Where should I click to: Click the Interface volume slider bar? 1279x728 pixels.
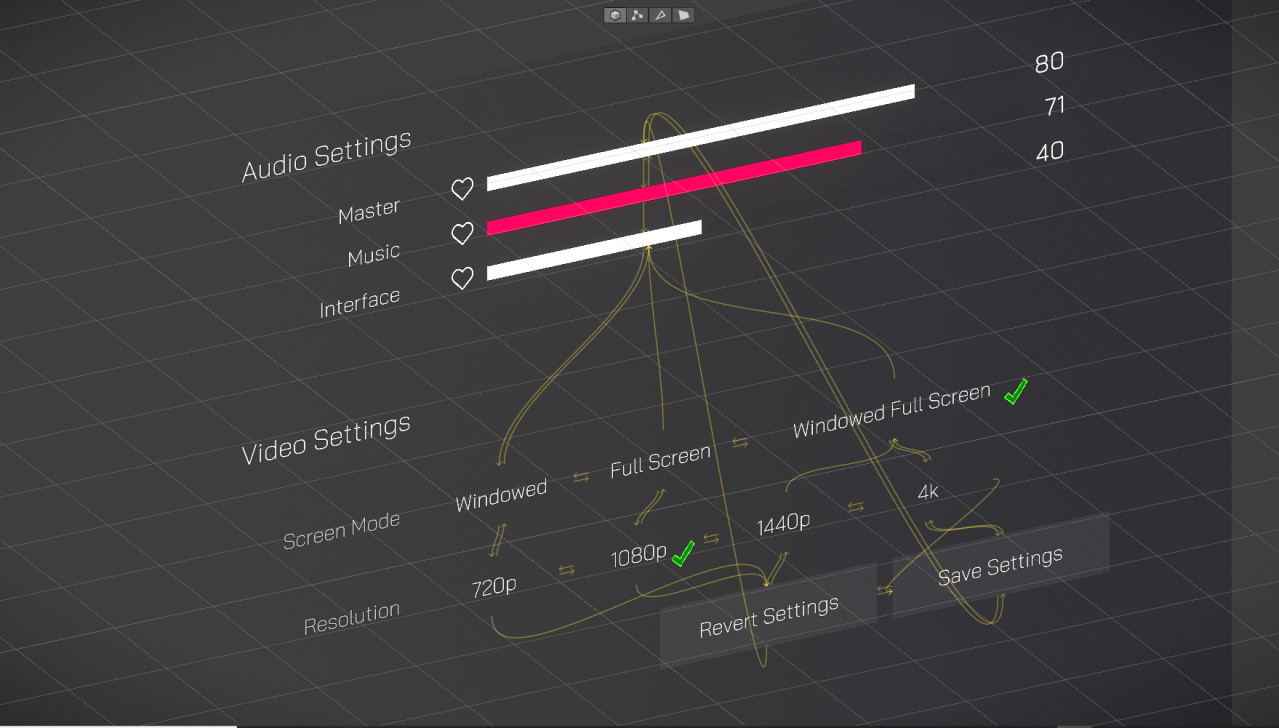[x=594, y=250]
